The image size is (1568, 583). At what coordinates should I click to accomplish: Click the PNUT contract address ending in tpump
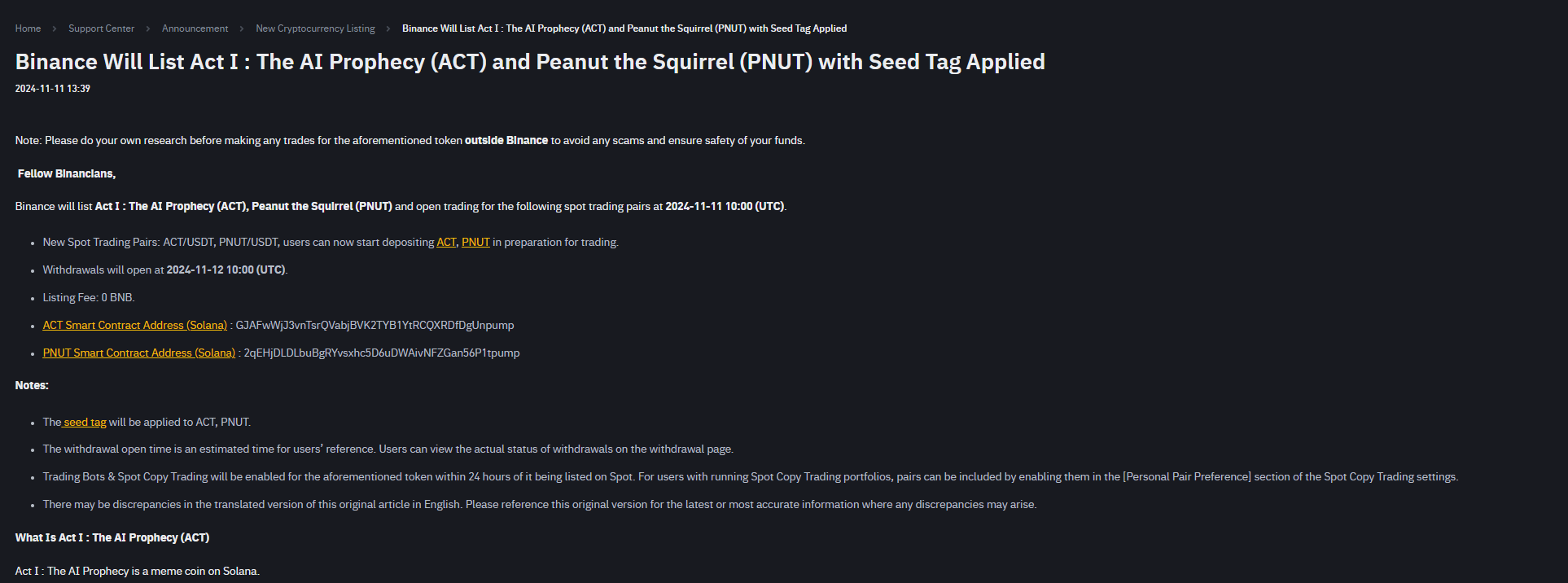click(381, 353)
